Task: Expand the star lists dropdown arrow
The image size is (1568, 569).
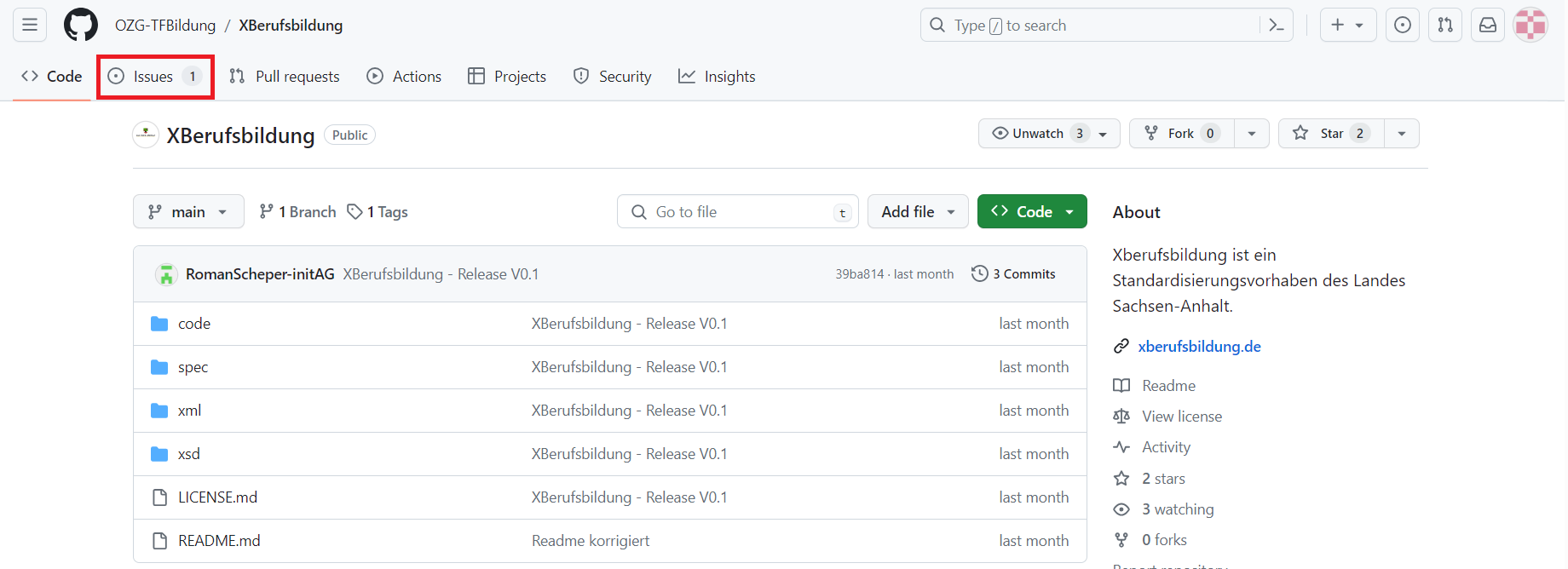Action: tap(1401, 134)
